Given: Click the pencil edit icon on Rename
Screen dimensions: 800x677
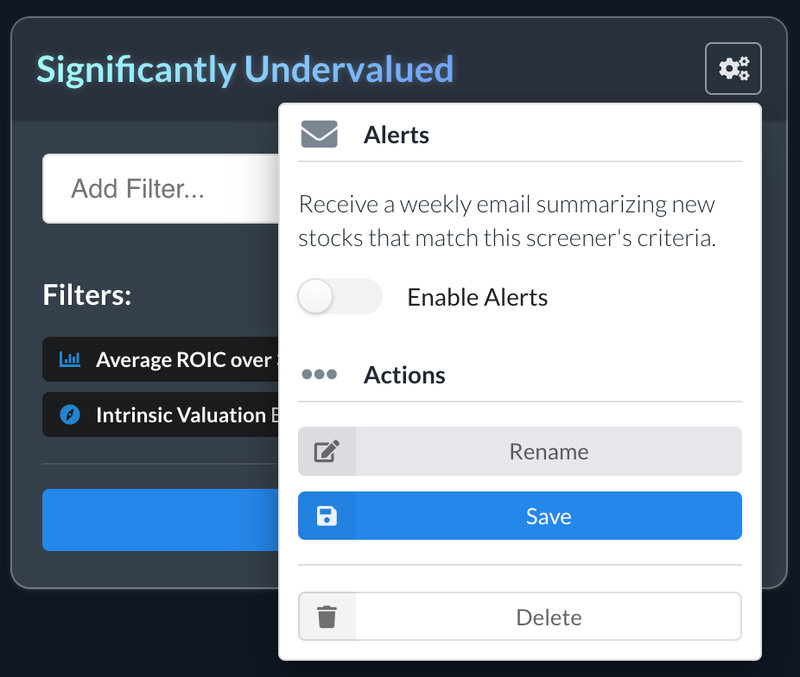Looking at the screenshot, I should pyautogui.click(x=327, y=452).
